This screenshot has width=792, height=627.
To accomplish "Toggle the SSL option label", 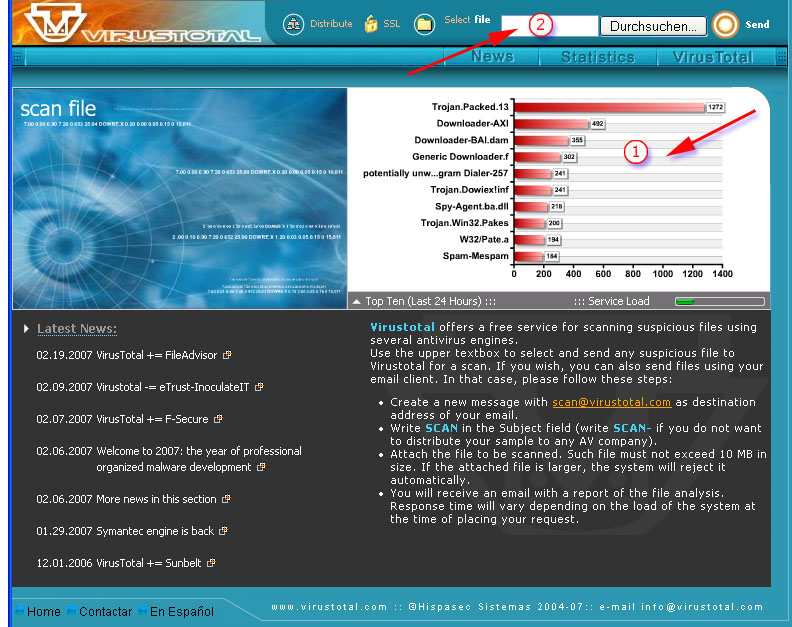I will 391,24.
